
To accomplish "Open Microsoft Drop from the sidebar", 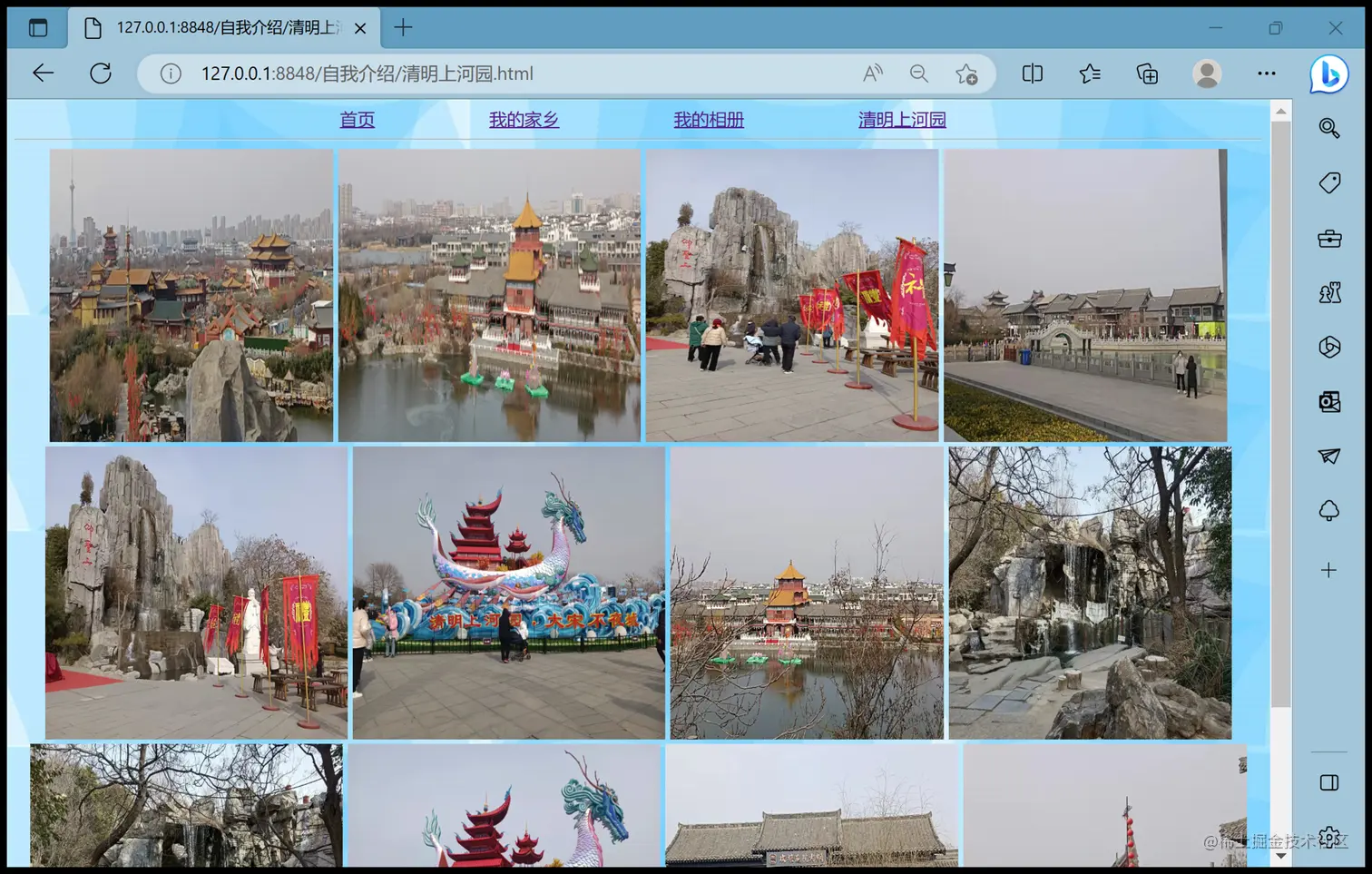I will (1328, 457).
